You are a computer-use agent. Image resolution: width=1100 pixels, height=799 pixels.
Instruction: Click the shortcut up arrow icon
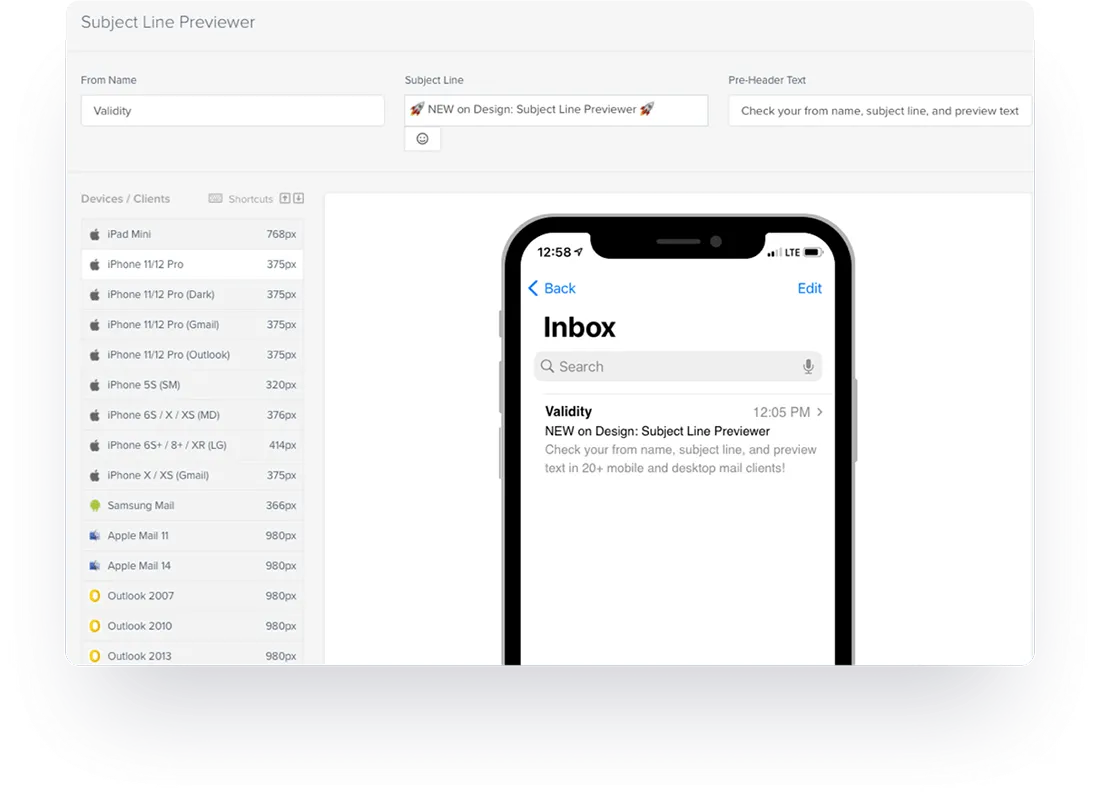pyautogui.click(x=285, y=199)
